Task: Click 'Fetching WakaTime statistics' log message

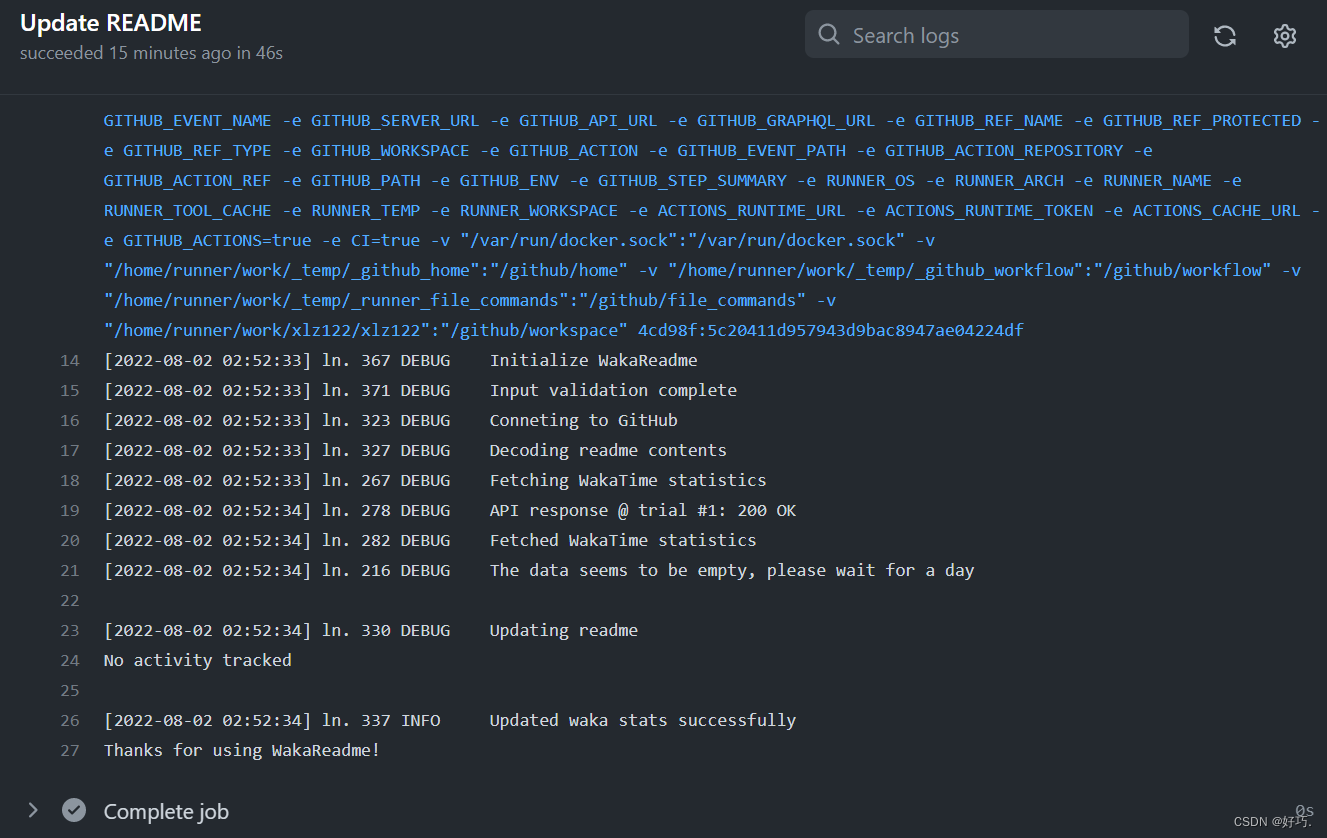Action: [x=628, y=480]
